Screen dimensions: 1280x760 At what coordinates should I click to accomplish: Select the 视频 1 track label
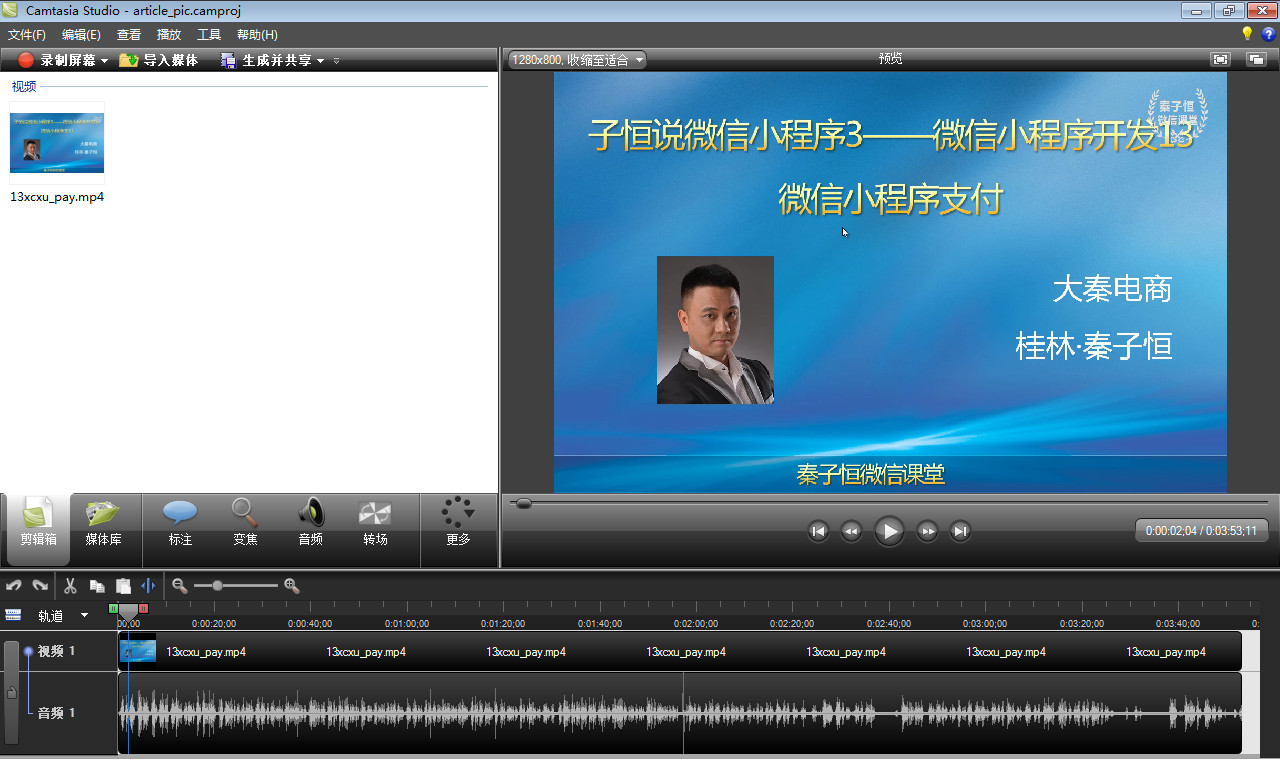click(x=57, y=651)
